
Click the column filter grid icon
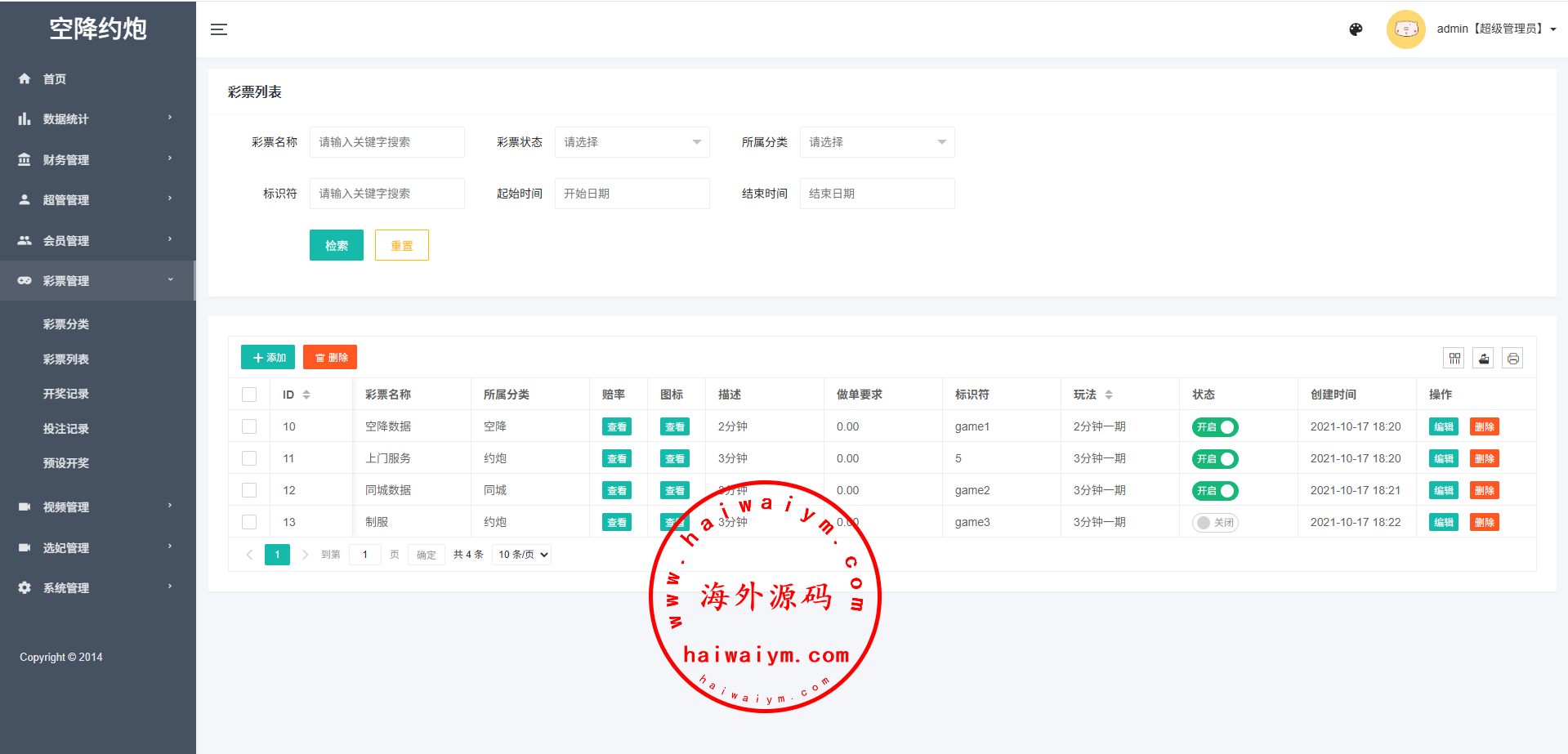pos(1454,358)
